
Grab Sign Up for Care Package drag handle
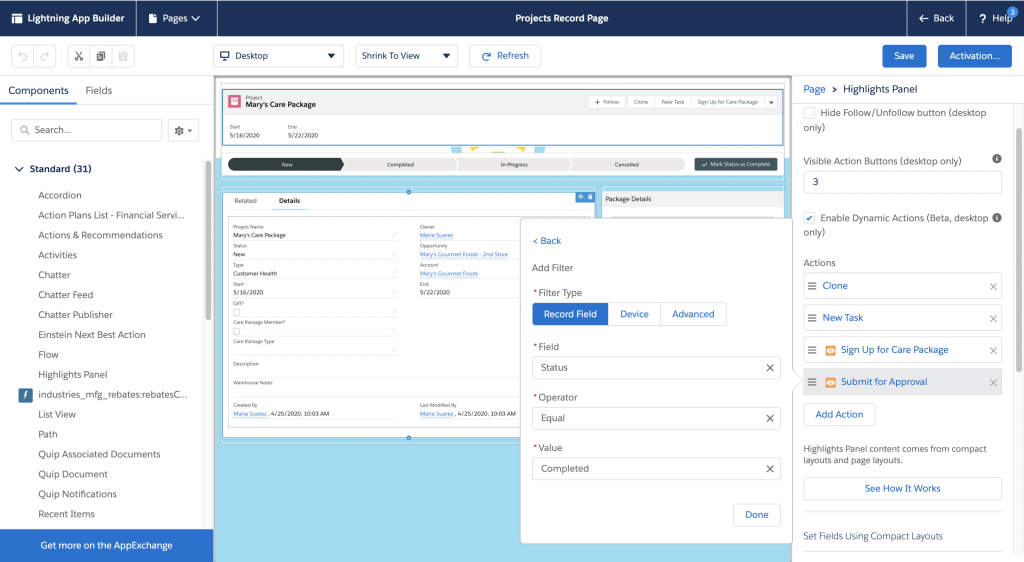(x=812, y=350)
